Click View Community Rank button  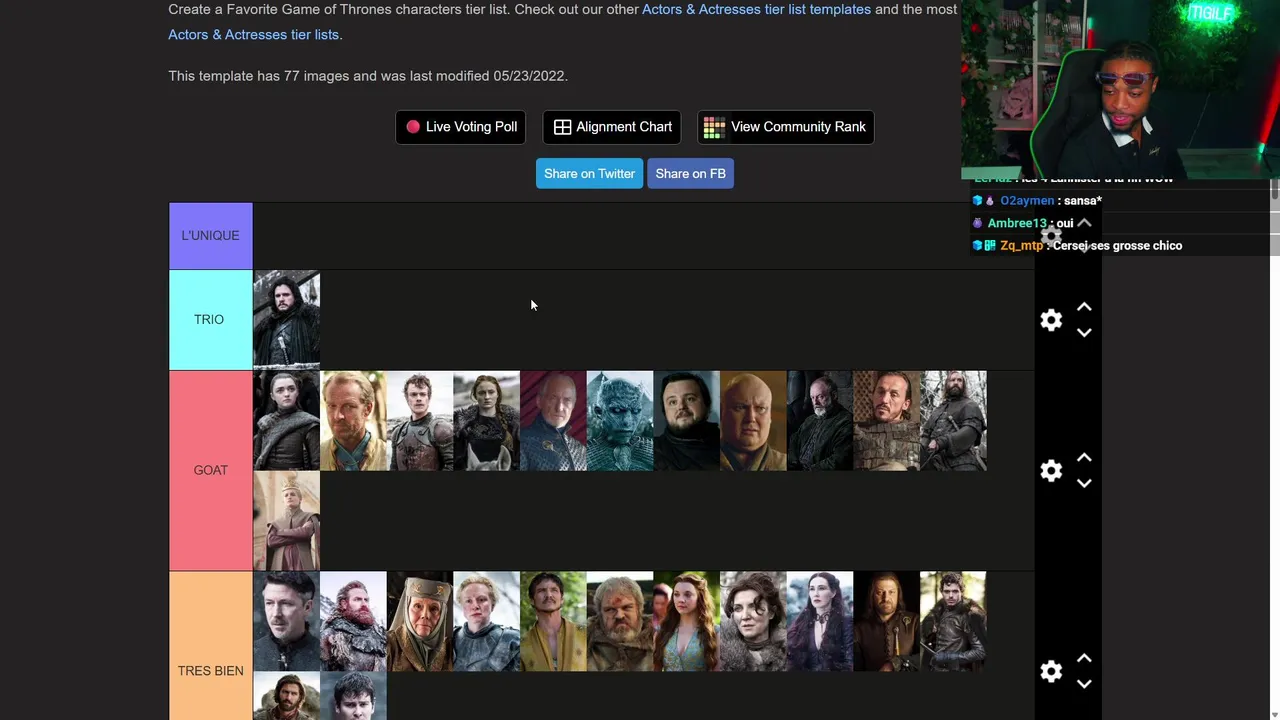(785, 127)
